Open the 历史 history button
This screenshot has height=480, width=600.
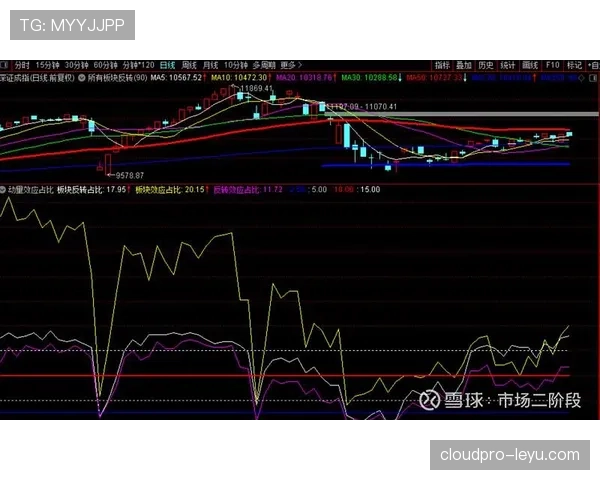point(486,65)
